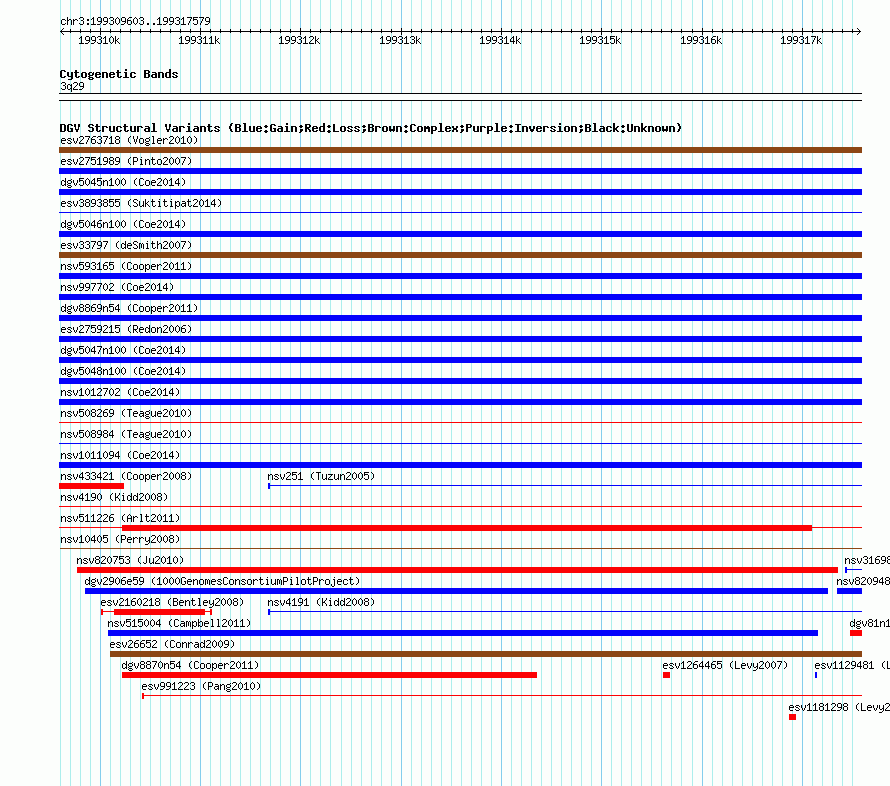Select the blue nsv515004 gain bar
890x786 pixels.
pyautogui.click(x=463, y=633)
